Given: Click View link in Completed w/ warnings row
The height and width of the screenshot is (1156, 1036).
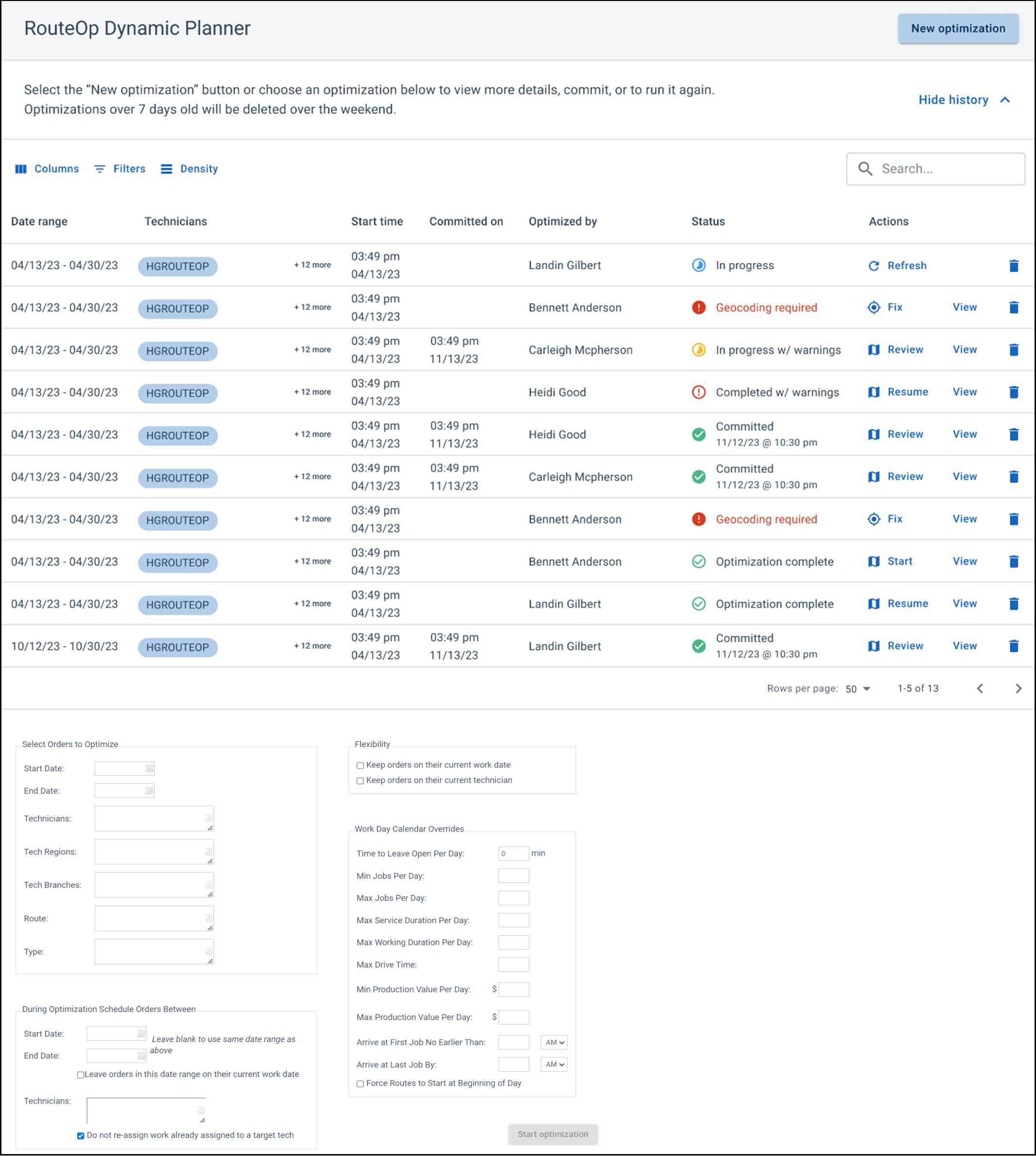Looking at the screenshot, I should pos(964,391).
